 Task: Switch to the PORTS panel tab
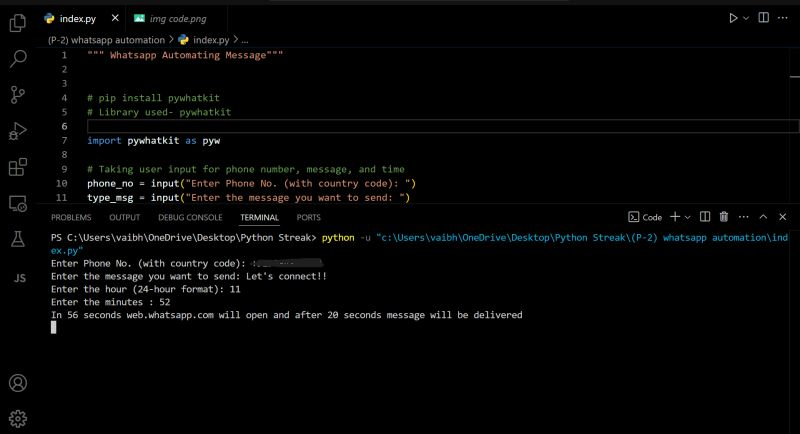tap(309, 217)
